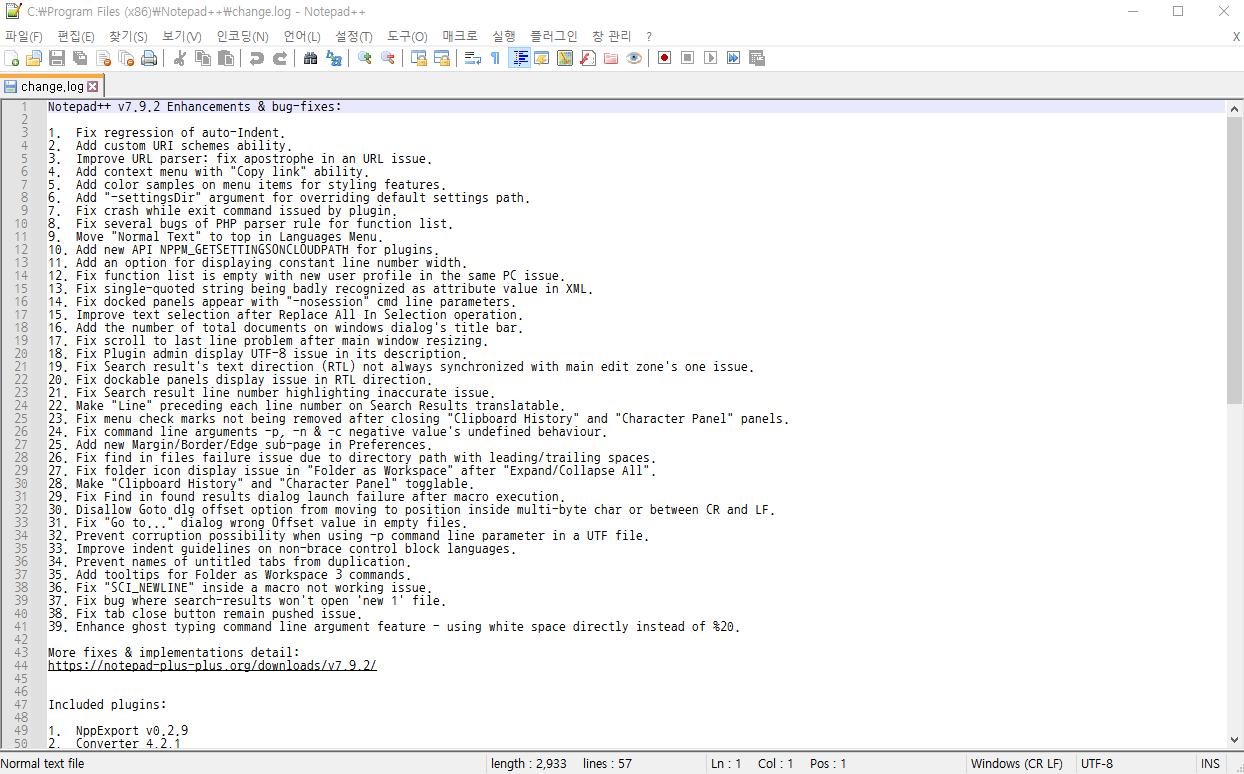Zoom out using the magnifier minus icon
The image size is (1244, 774).
(388, 58)
